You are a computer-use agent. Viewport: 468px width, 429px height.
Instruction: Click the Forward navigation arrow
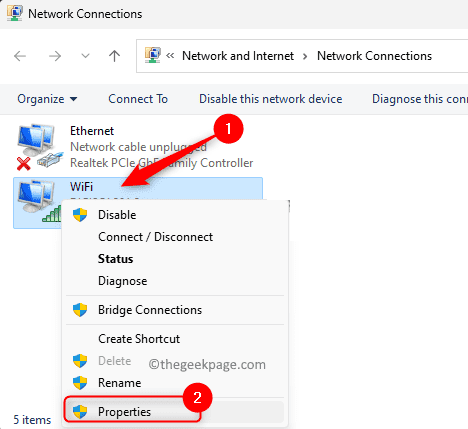[x=55, y=56]
